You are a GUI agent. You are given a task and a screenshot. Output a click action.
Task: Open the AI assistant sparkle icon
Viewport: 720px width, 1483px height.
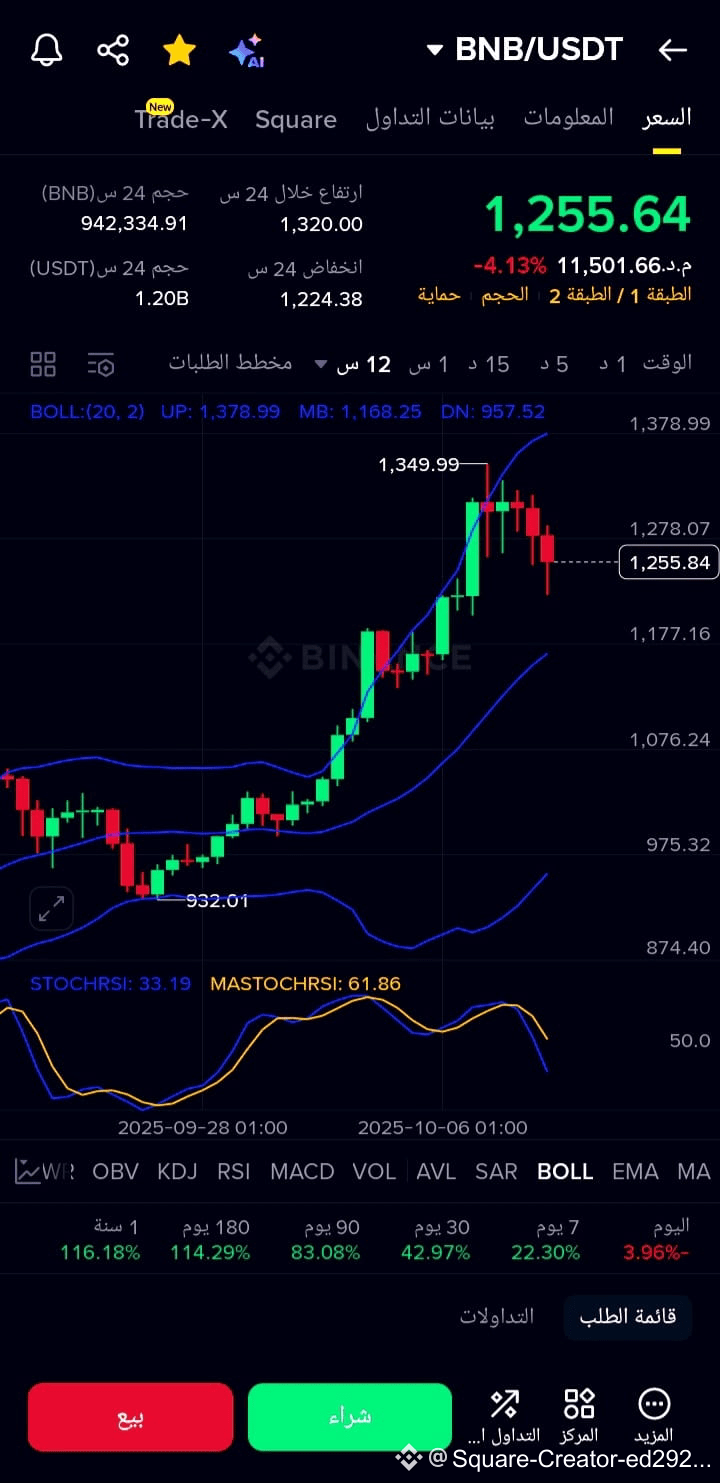pos(246,50)
